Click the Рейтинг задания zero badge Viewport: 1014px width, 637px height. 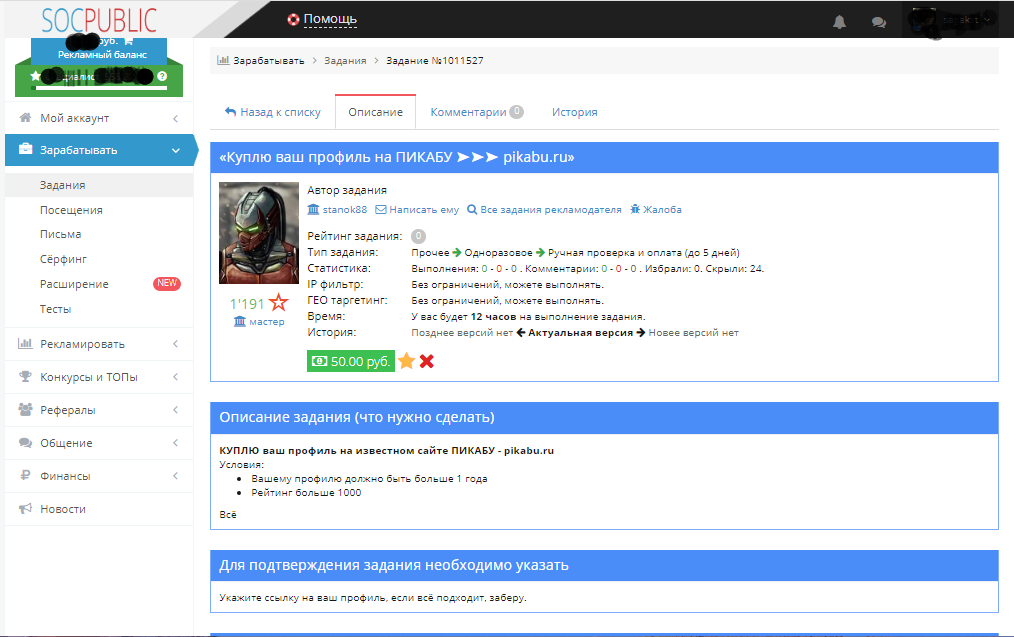(x=418, y=236)
